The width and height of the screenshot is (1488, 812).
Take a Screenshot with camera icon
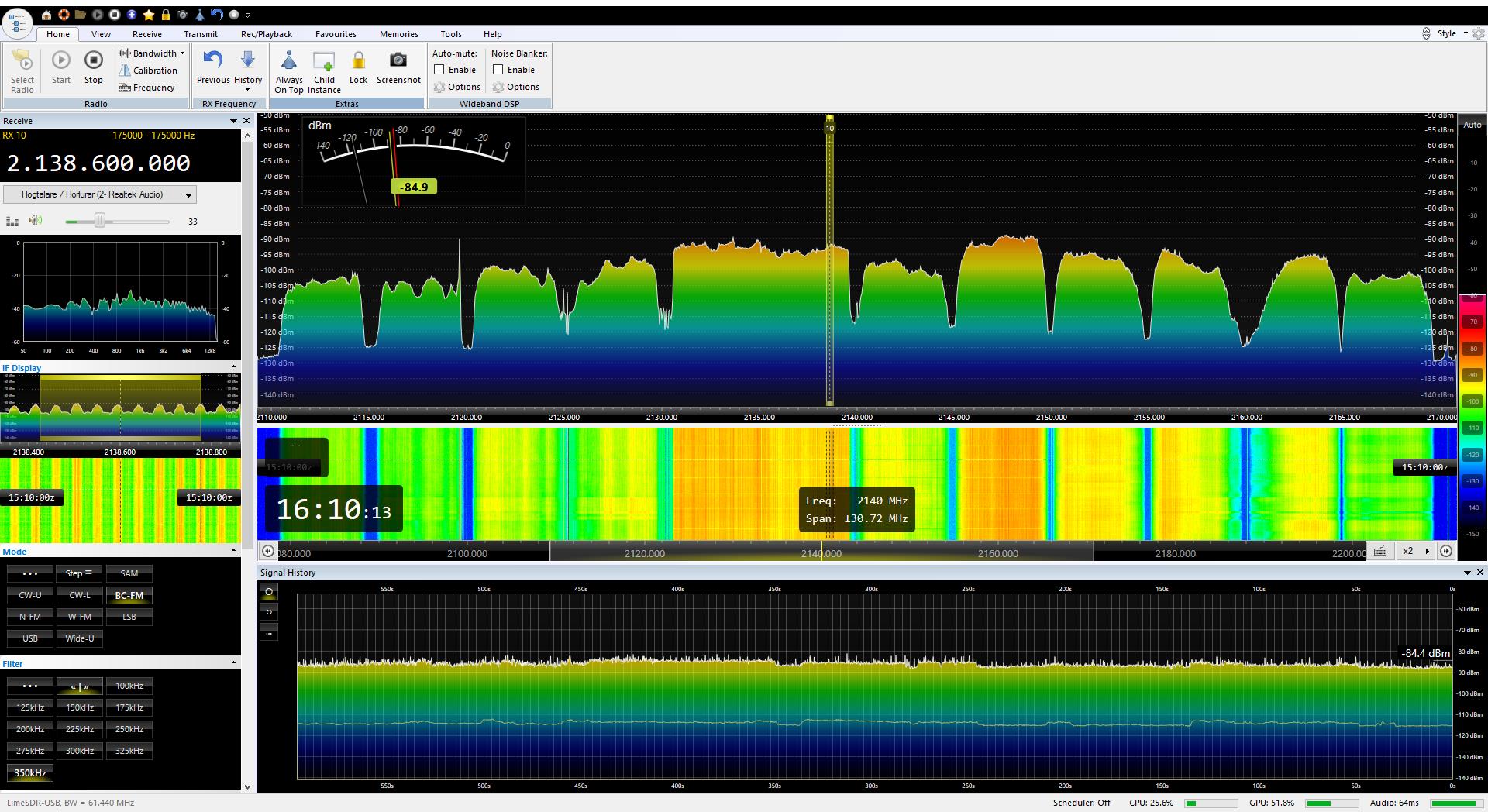coord(398,61)
